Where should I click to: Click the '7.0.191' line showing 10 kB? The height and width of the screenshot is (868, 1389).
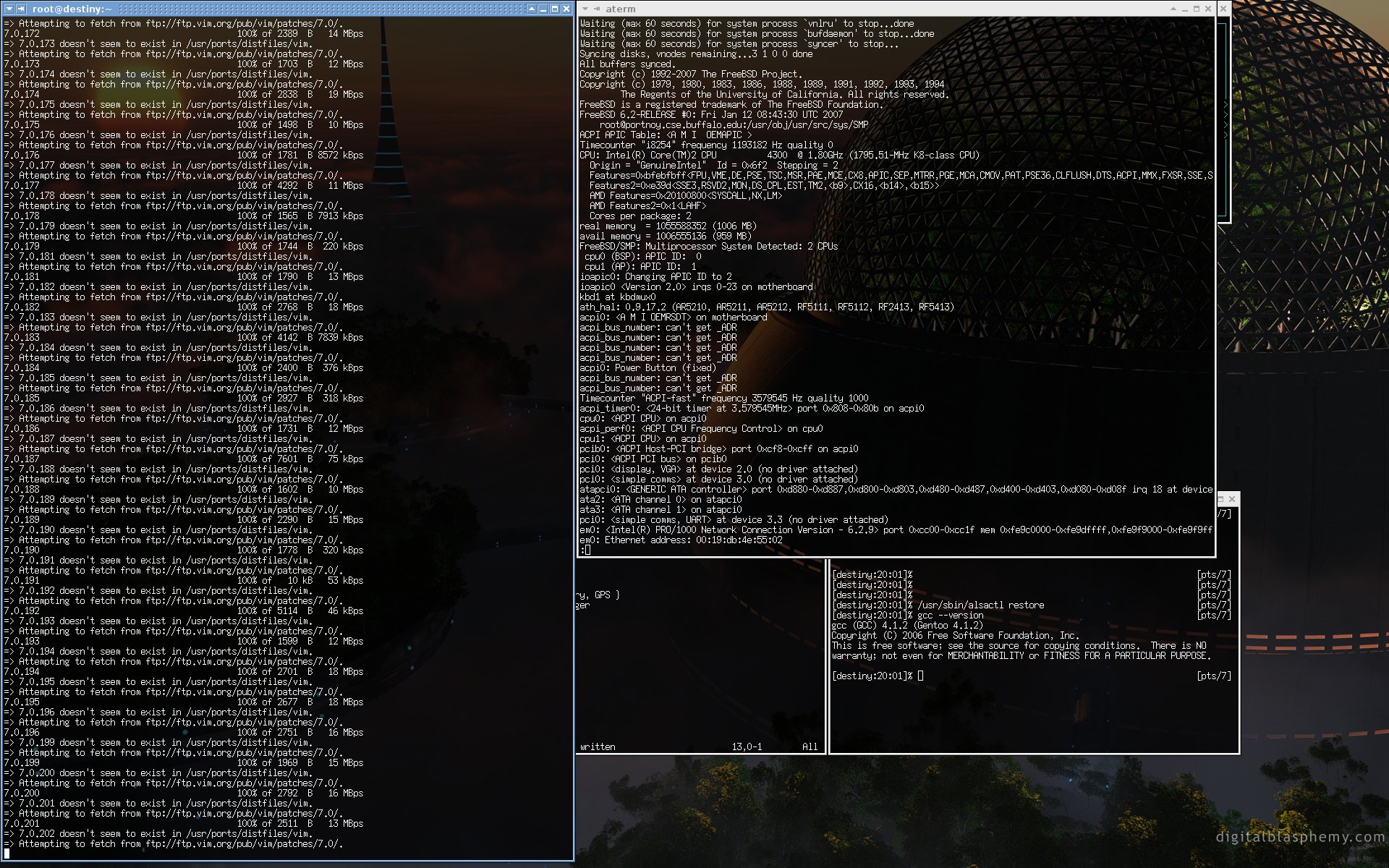[184, 581]
